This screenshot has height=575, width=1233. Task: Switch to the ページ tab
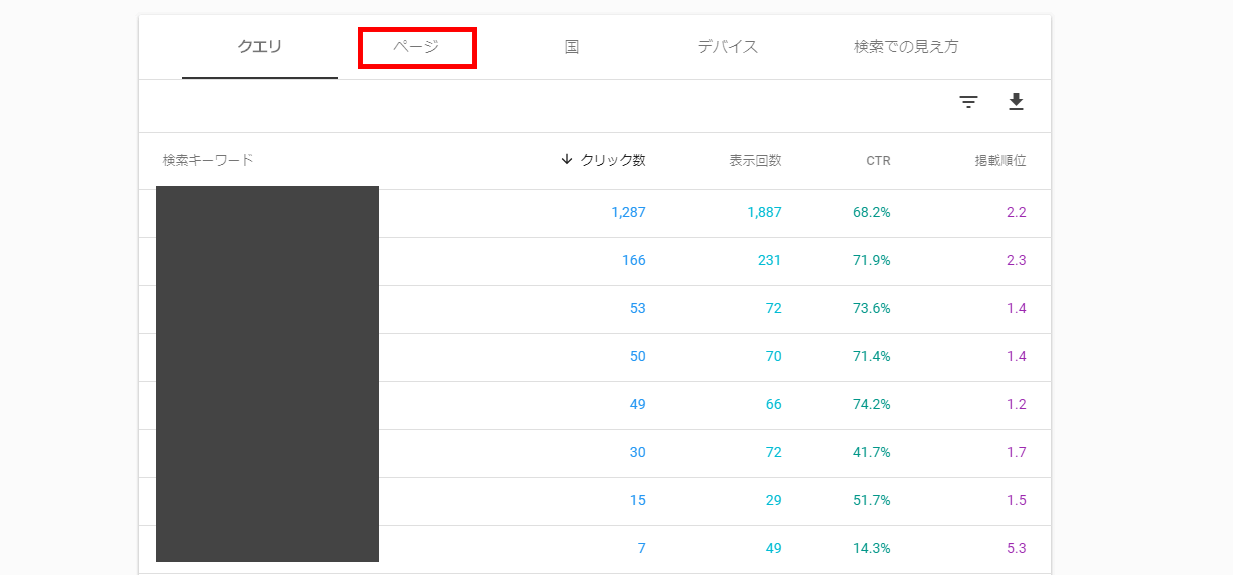pyautogui.click(x=416, y=47)
